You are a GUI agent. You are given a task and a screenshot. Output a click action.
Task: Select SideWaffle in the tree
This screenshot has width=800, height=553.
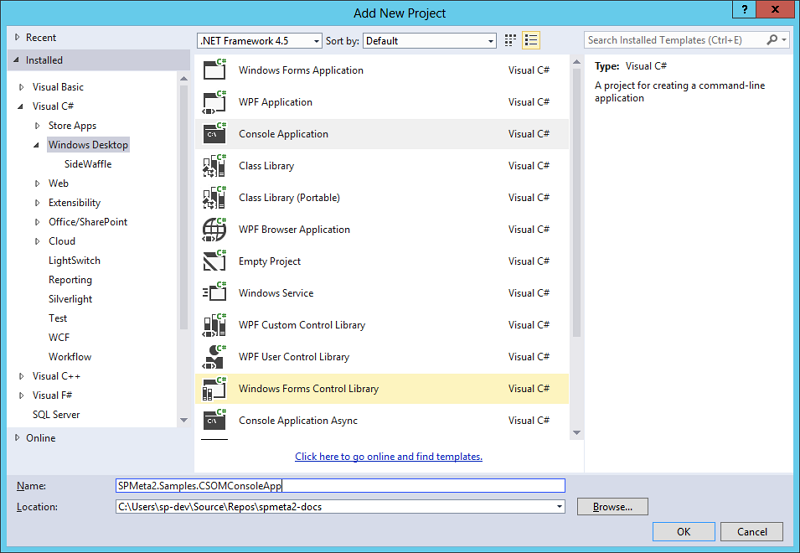pos(88,164)
